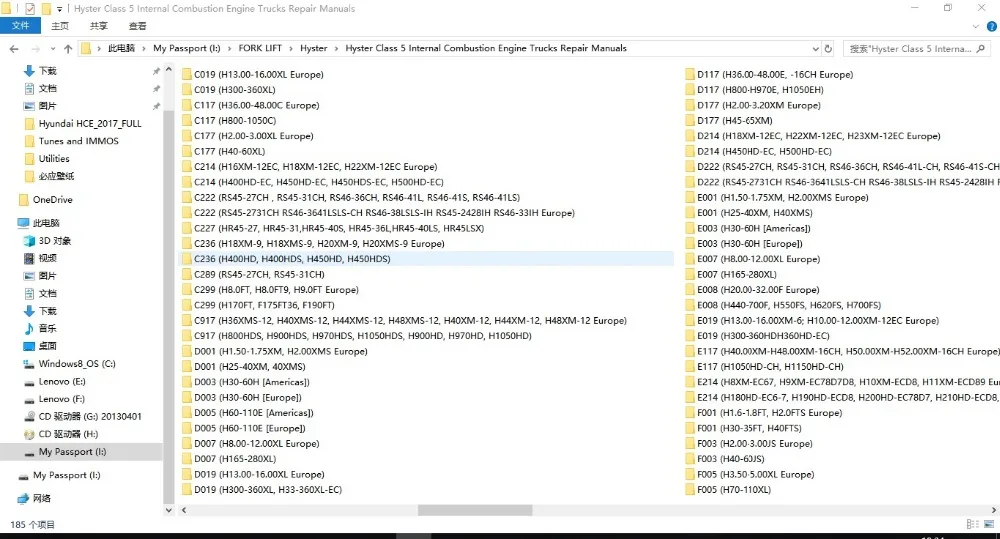Switch to the 主页 ribbon tab

pos(60,26)
